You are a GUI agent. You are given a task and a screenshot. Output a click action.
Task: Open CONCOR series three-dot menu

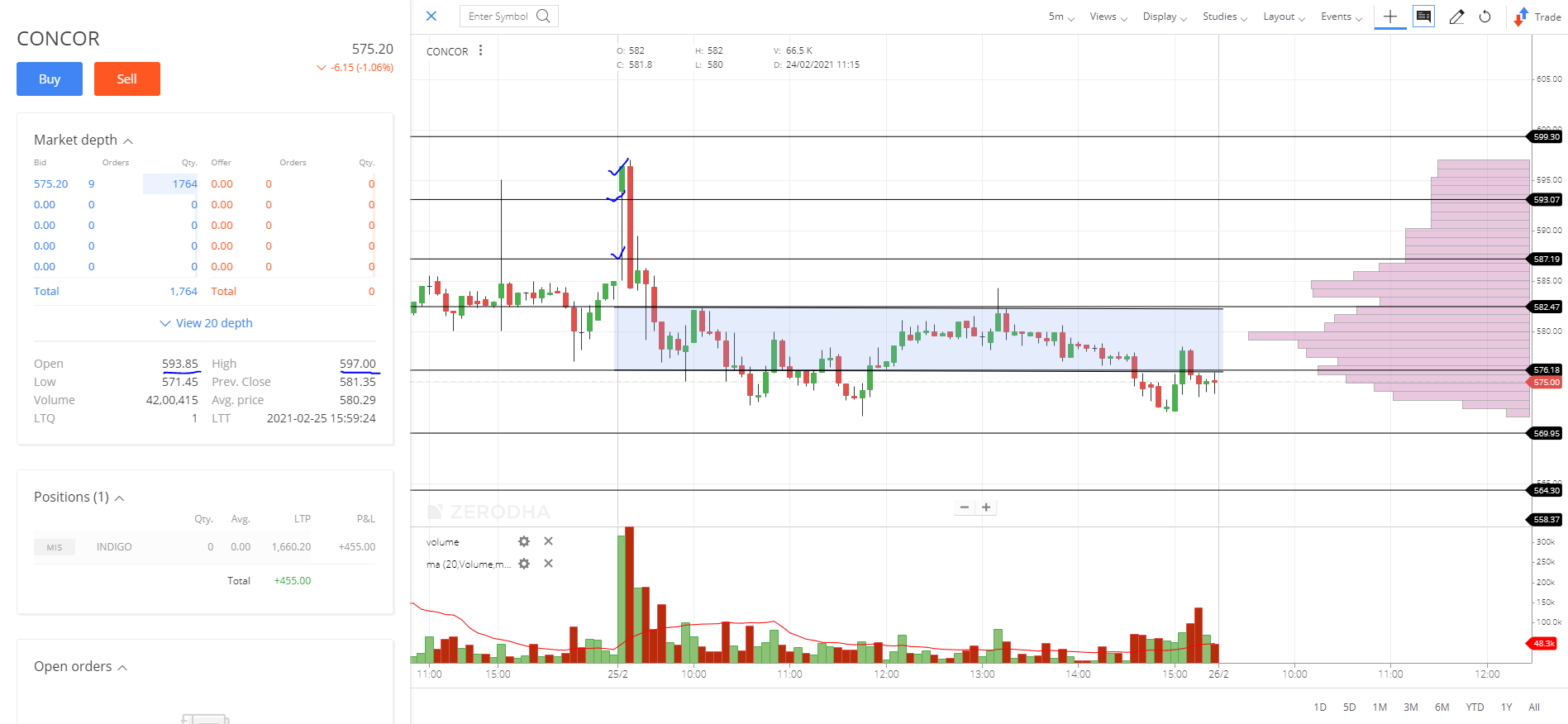tap(480, 50)
